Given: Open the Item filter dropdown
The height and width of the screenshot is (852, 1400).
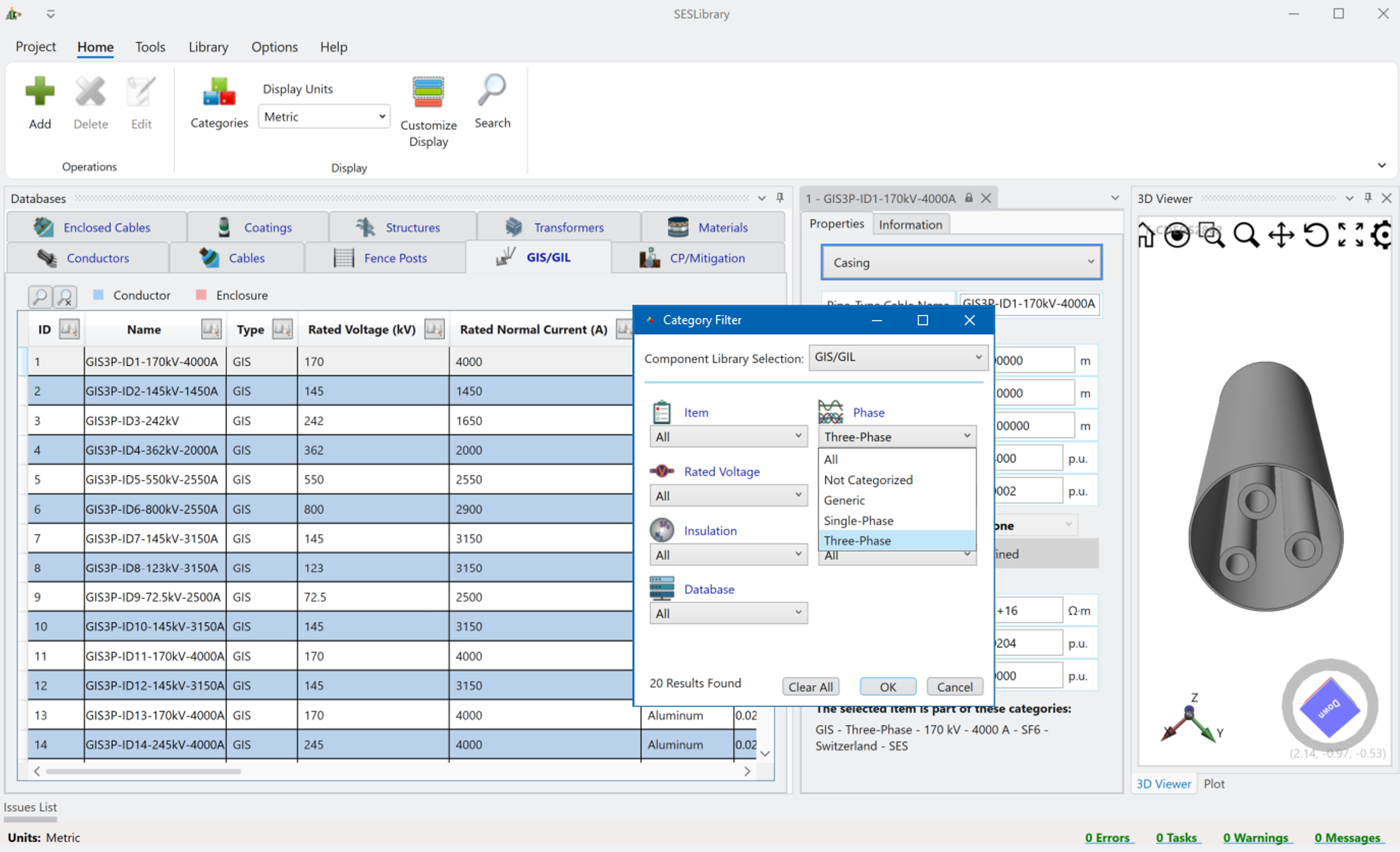Looking at the screenshot, I should click(728, 436).
